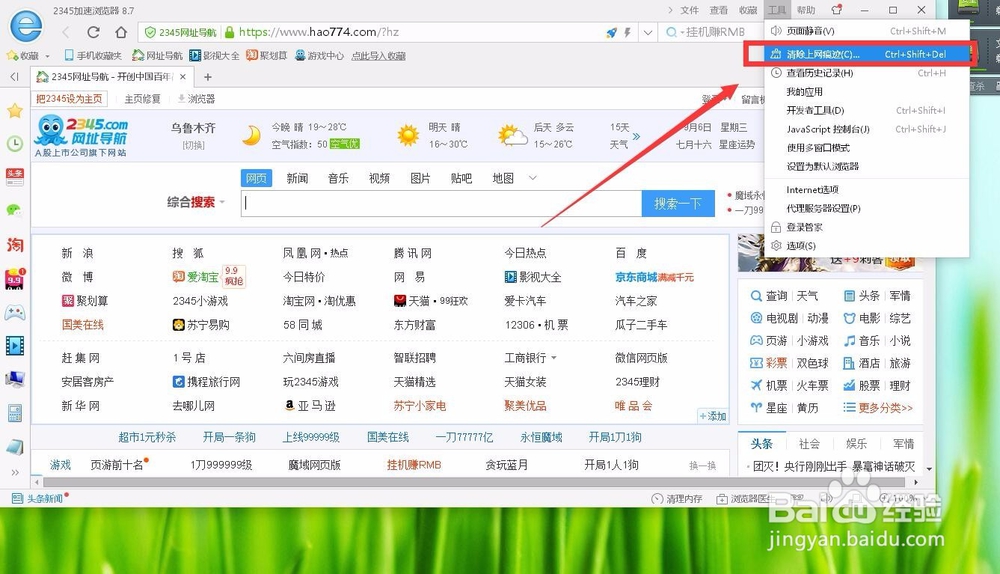Open a new tab with plus button
This screenshot has height=574, width=1000.
[207, 77]
